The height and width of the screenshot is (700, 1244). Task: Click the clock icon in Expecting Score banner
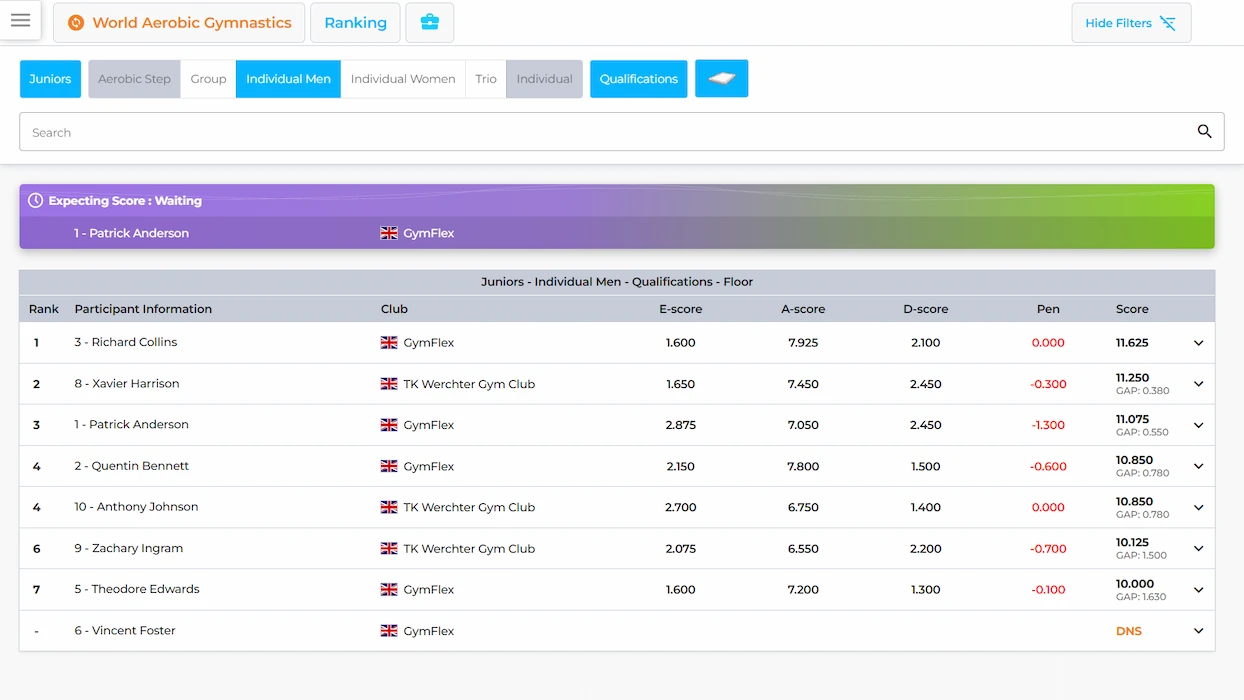pyautogui.click(x=35, y=200)
